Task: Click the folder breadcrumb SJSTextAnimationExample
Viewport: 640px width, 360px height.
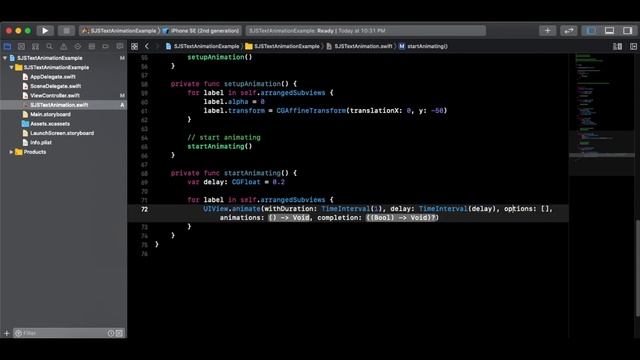Action: [282, 47]
